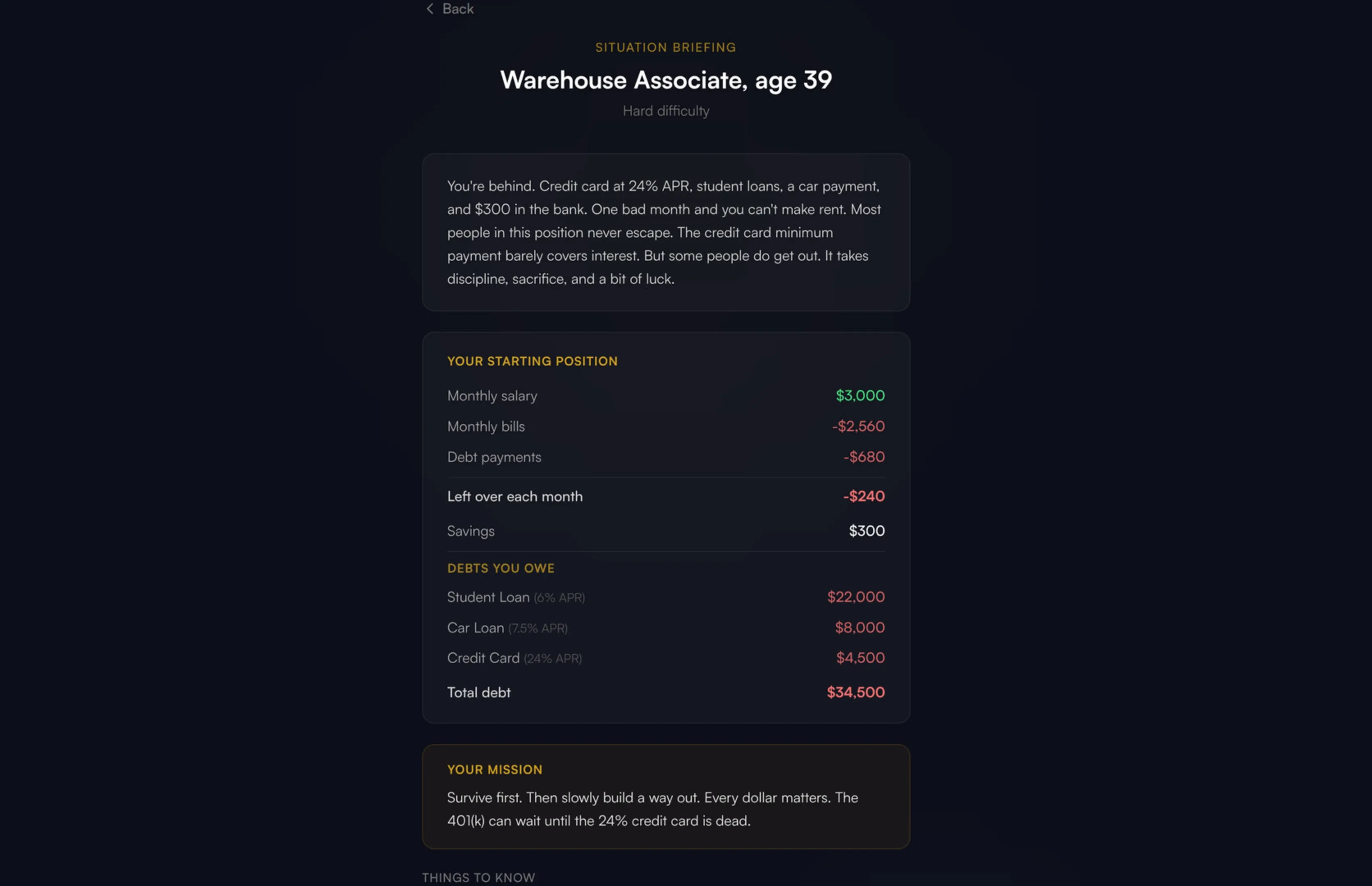Go back using the Back link
1372x886 pixels.
pos(449,9)
